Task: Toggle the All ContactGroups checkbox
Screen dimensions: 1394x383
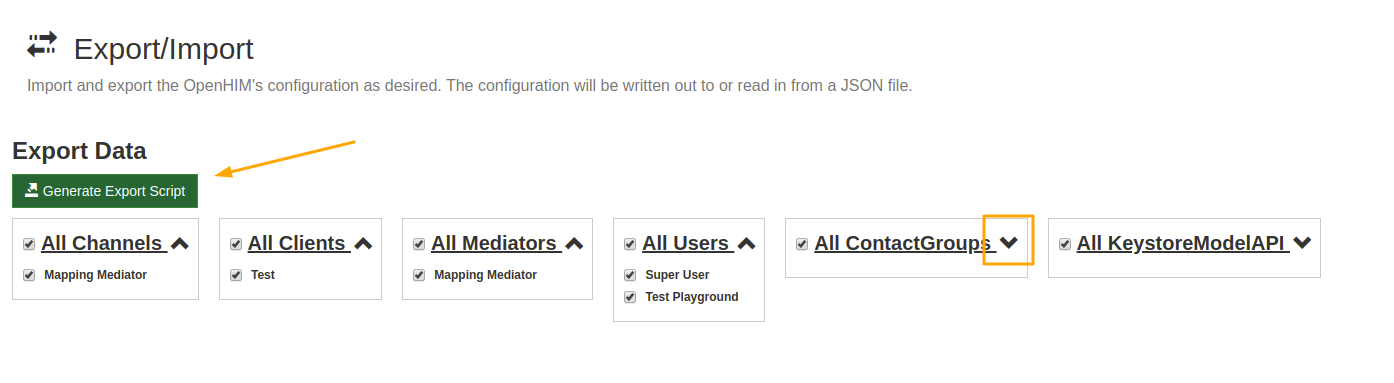Action: click(x=802, y=244)
